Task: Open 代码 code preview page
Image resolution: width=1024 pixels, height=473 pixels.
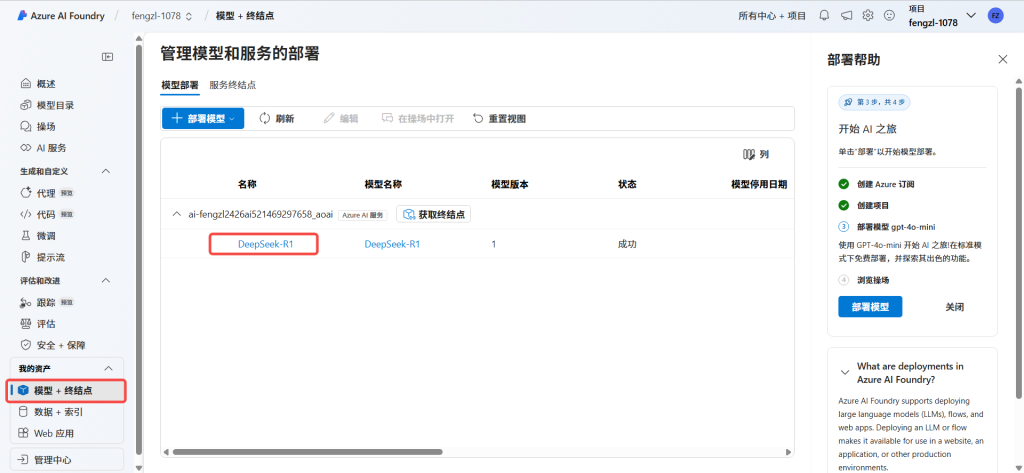Action: pyautogui.click(x=48, y=214)
